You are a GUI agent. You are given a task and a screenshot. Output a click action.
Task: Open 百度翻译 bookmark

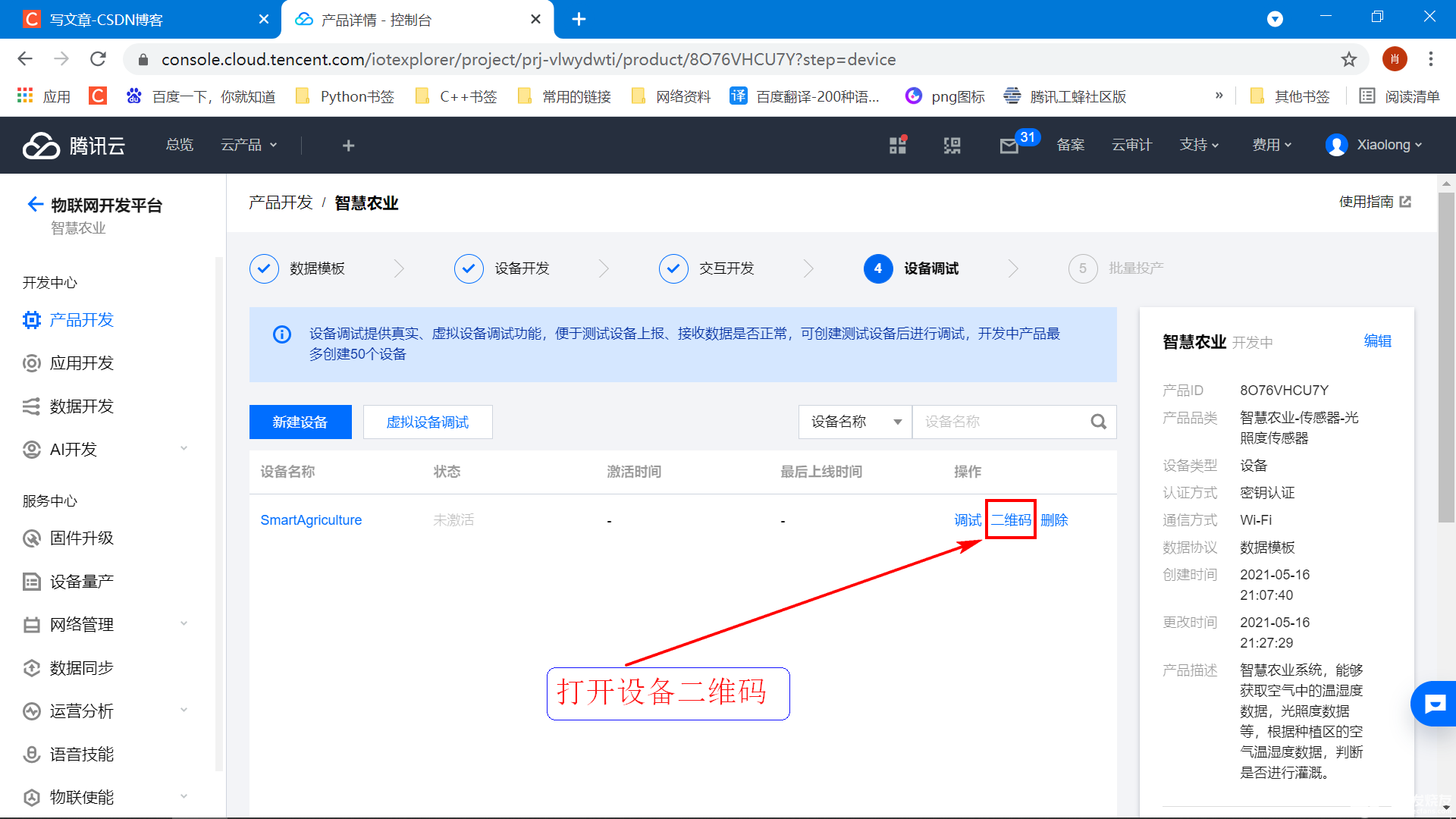click(805, 96)
